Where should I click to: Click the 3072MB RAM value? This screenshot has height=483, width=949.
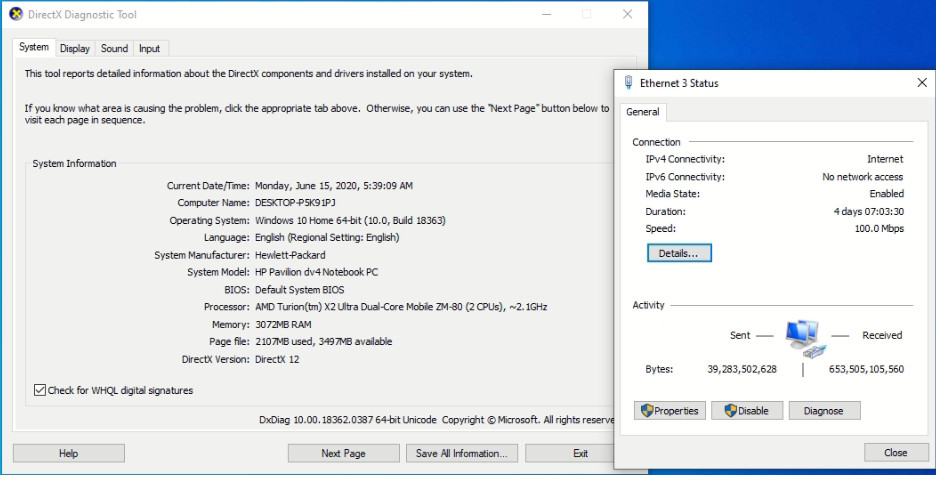pyautogui.click(x=283, y=324)
